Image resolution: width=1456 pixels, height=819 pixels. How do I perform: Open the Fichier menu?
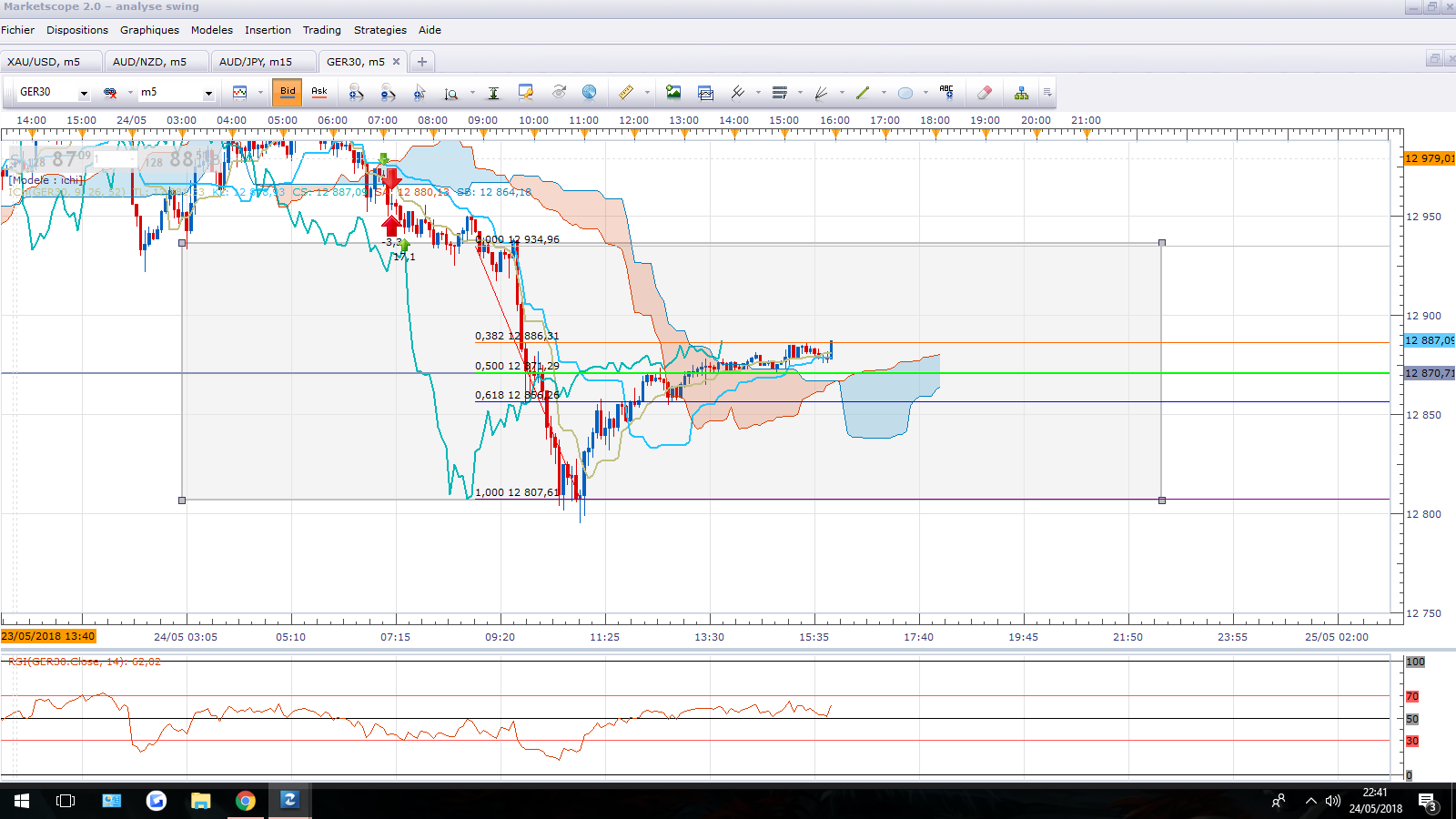(x=18, y=30)
